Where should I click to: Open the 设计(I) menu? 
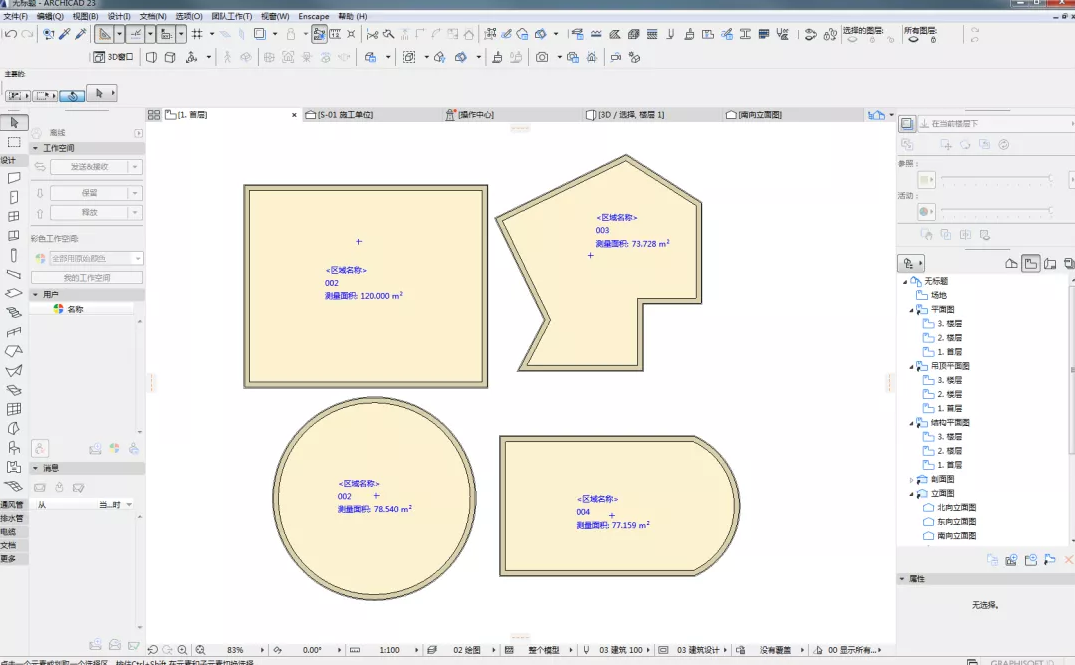119,16
